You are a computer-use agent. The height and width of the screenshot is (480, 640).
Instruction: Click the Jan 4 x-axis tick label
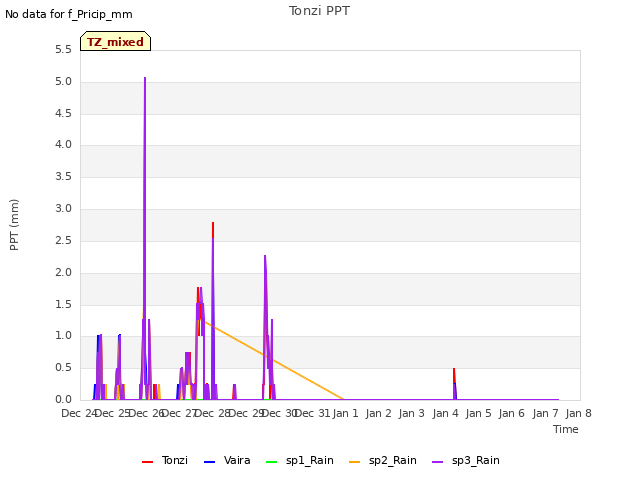pyautogui.click(x=445, y=413)
